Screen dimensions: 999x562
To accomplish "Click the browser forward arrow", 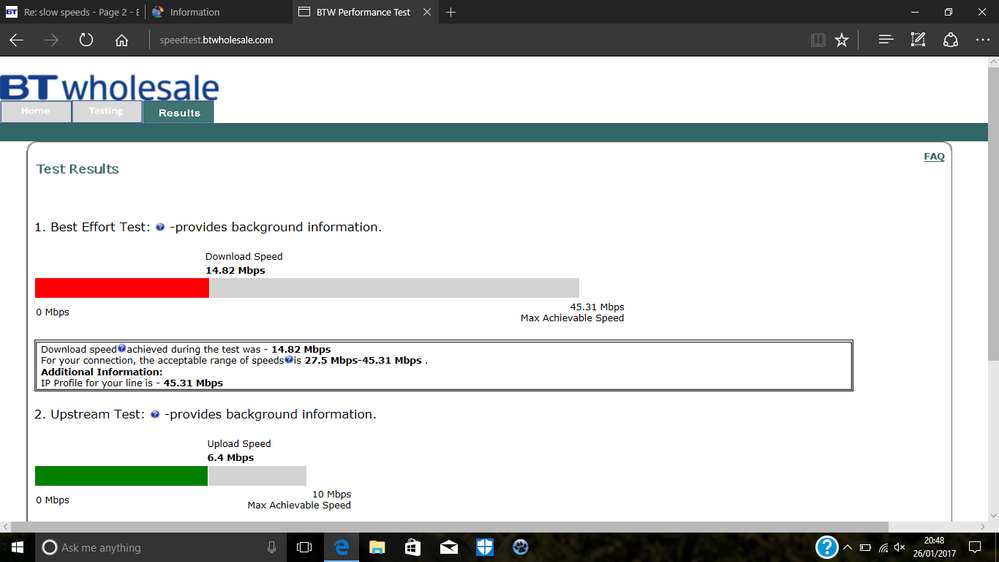I will [x=52, y=40].
